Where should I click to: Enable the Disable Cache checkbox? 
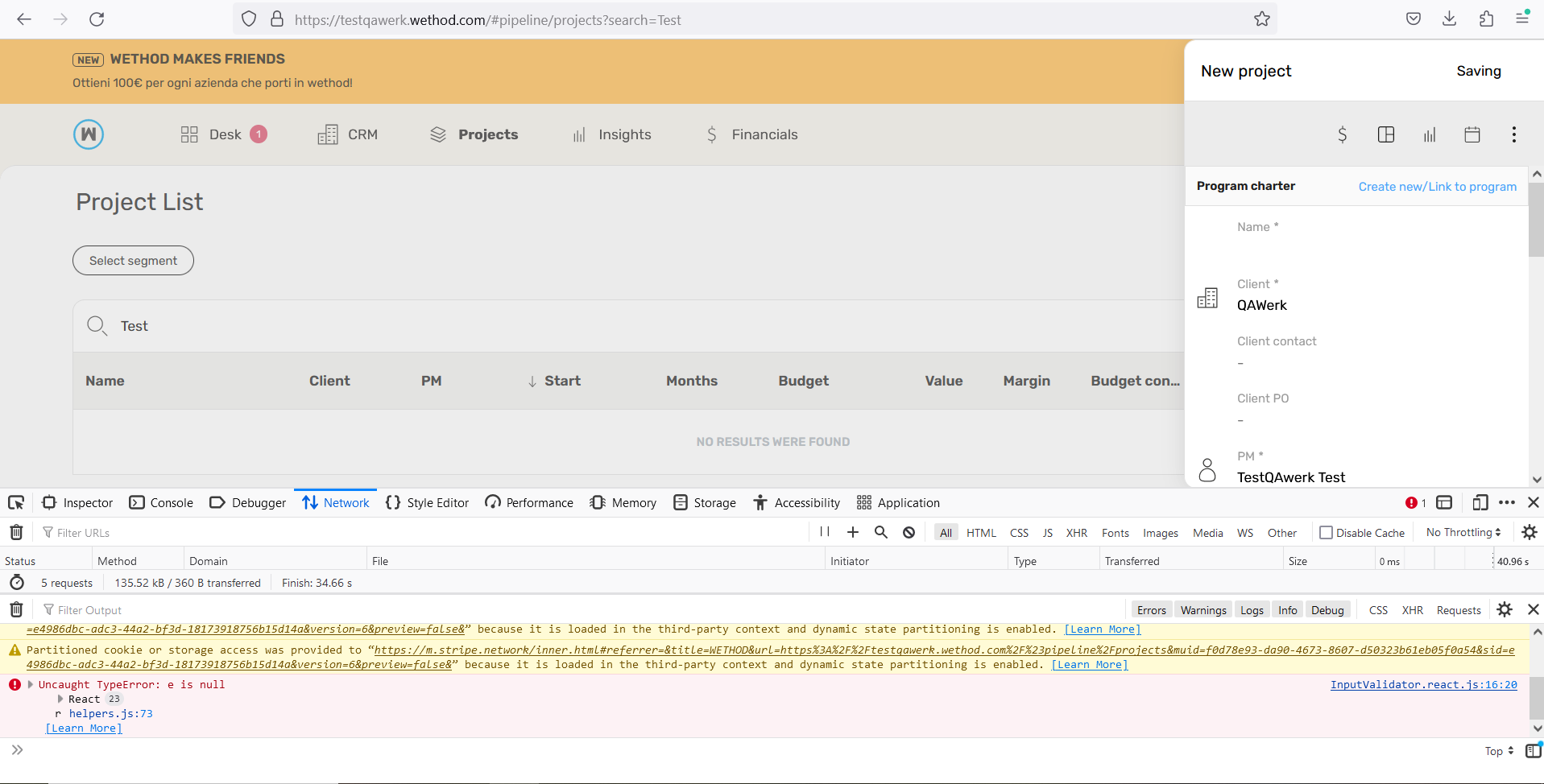point(1327,532)
